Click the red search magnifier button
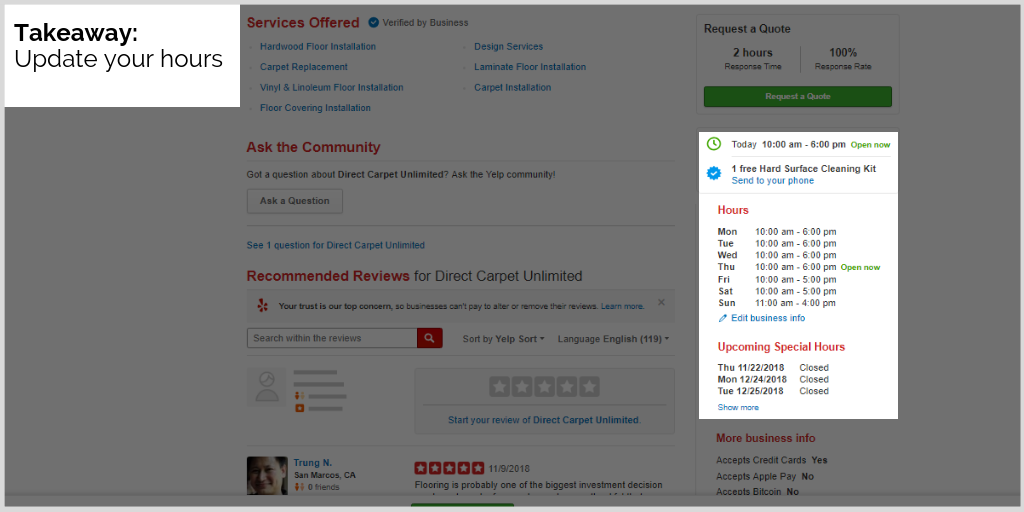1024x512 pixels. [430, 338]
